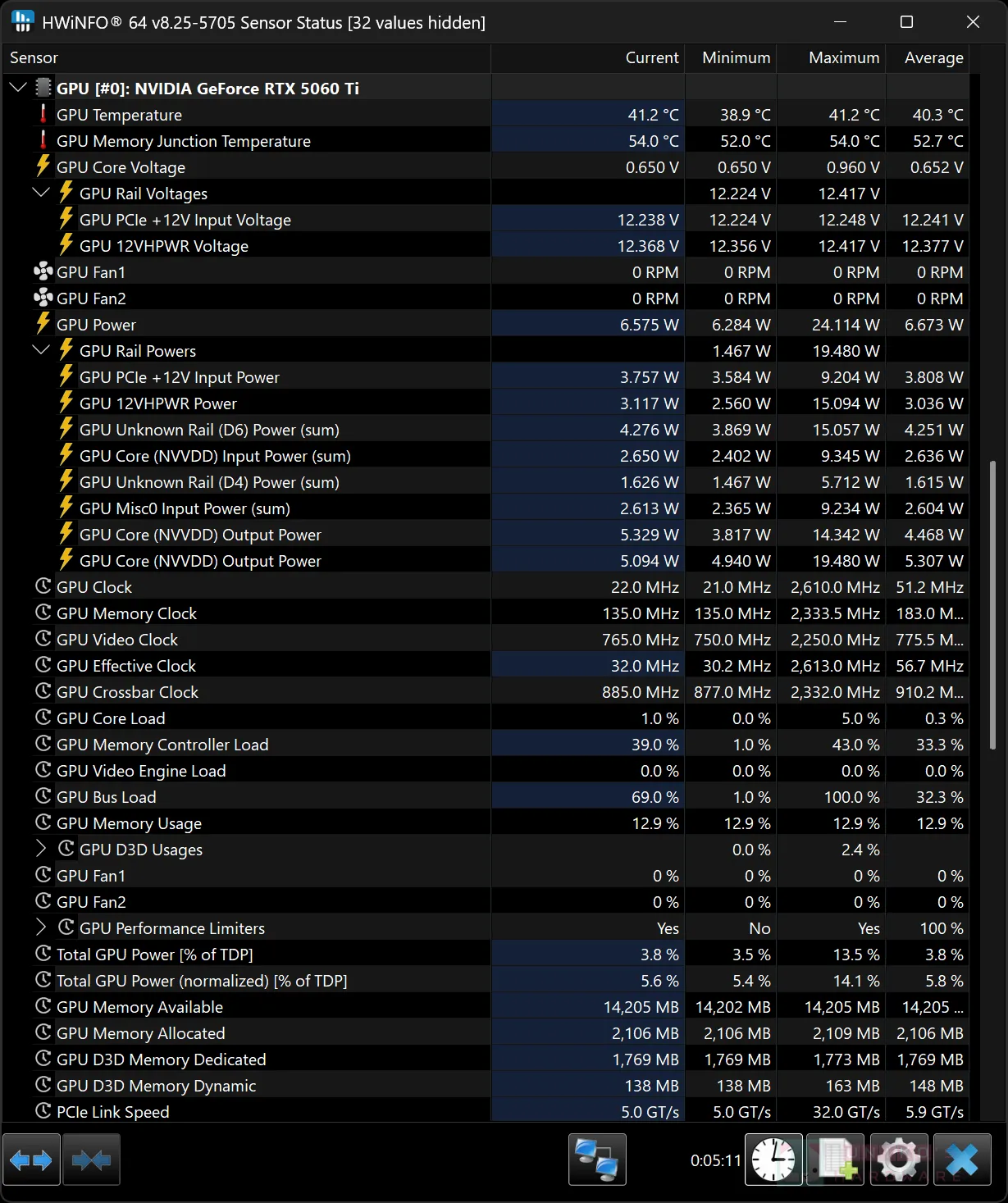Screen dimensions: 1008x1203
Task: Select GPU D3D Memory Dedicated row
Action: 486,1059
